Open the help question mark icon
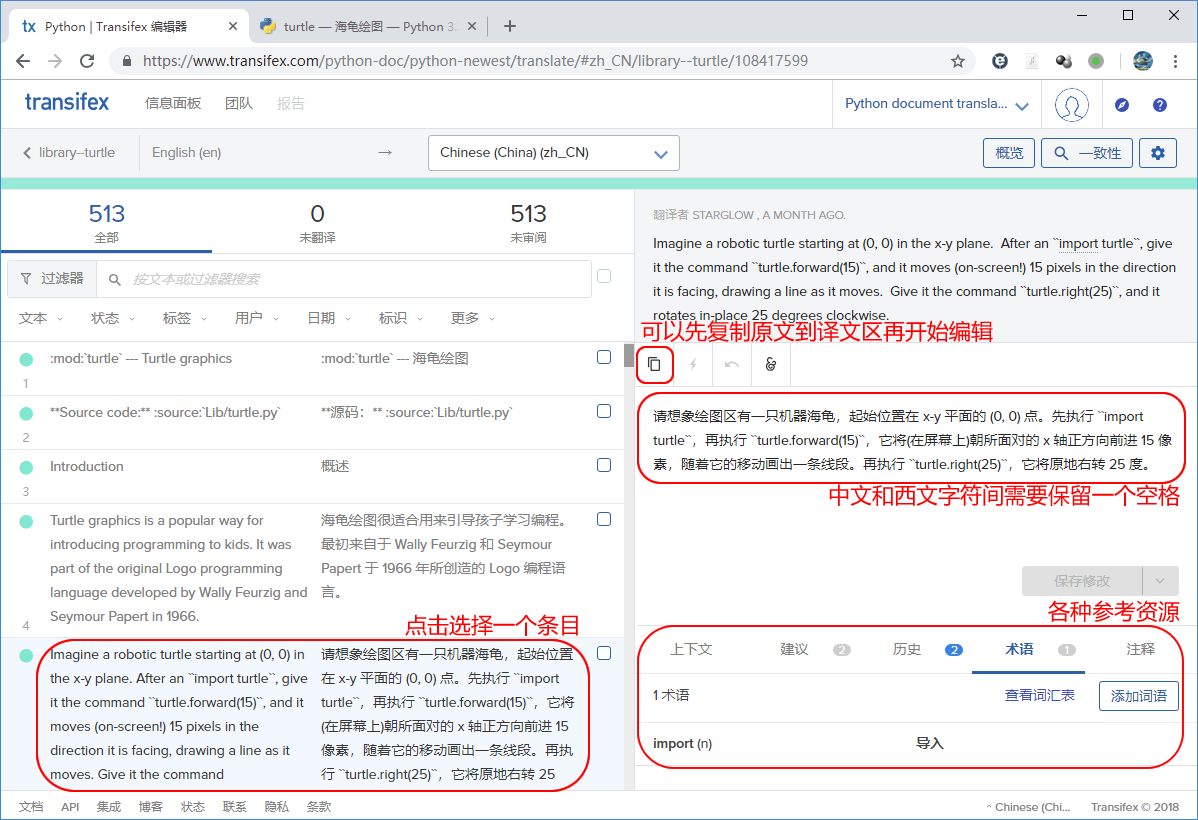Screen dimensions: 1198x820 coord(1160,105)
